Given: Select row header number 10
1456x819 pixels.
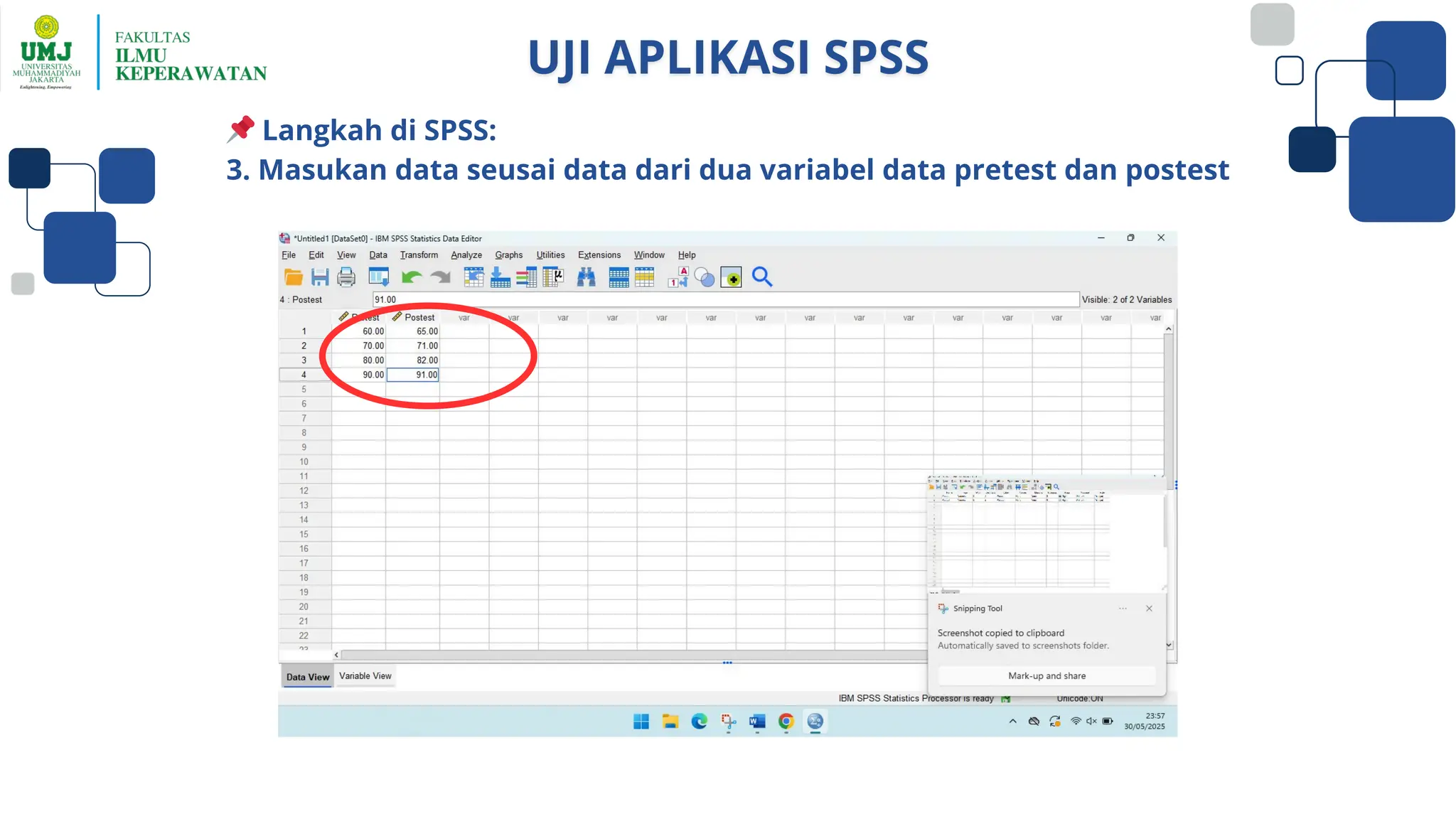Looking at the screenshot, I should point(304,462).
